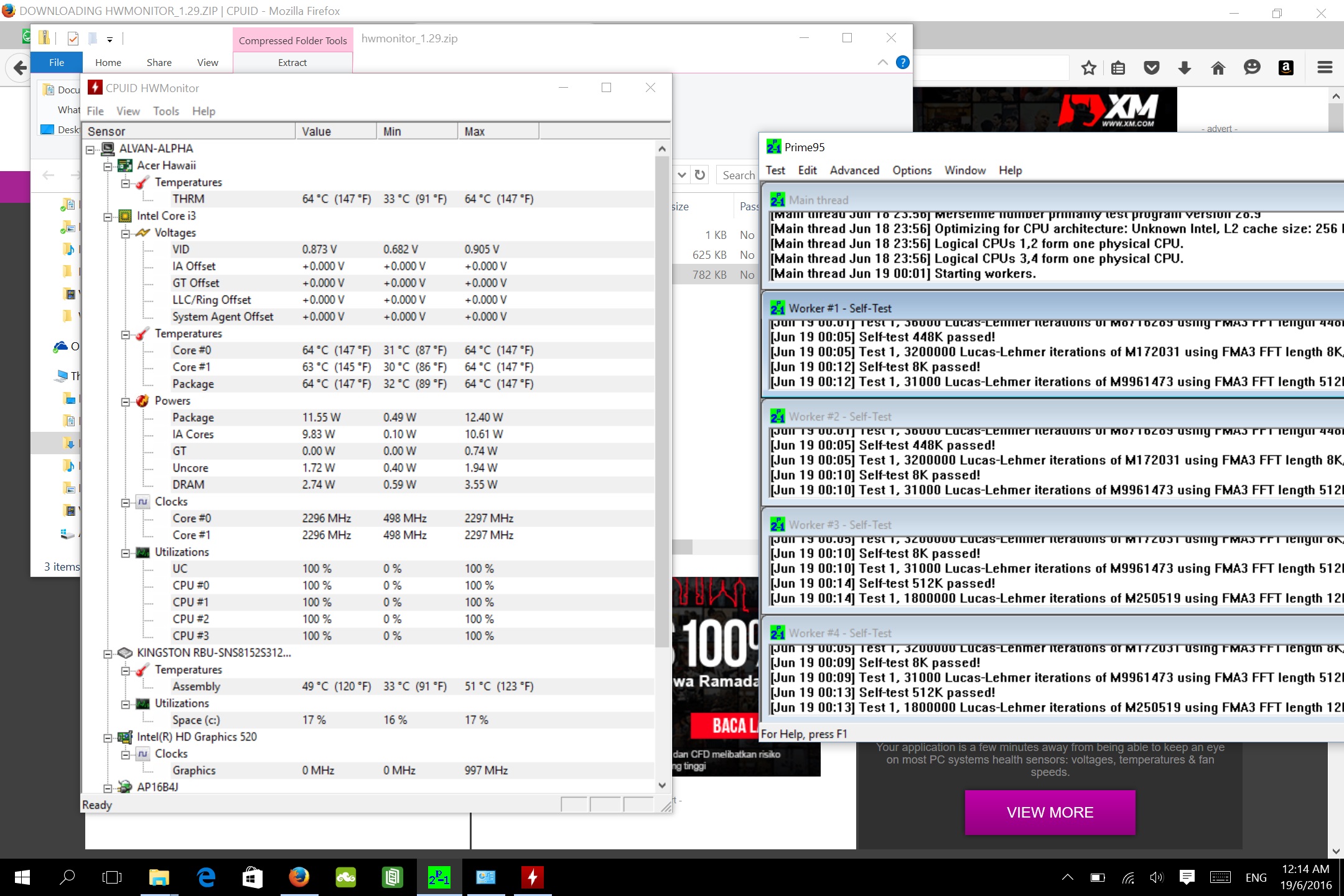Collapse the AP16B4J battery node
The height and width of the screenshot is (896, 1344).
[x=108, y=788]
